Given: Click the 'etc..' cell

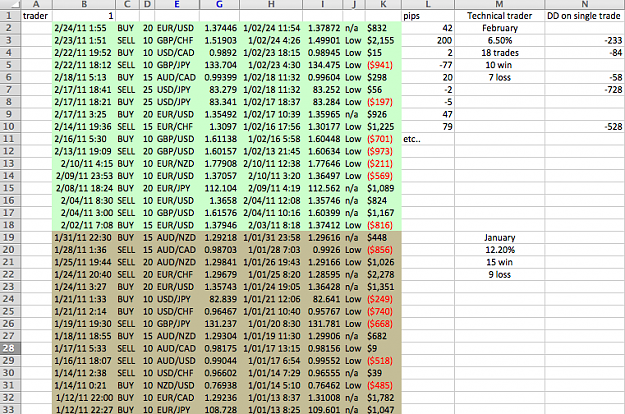Looking at the screenshot, I should 428,139.
